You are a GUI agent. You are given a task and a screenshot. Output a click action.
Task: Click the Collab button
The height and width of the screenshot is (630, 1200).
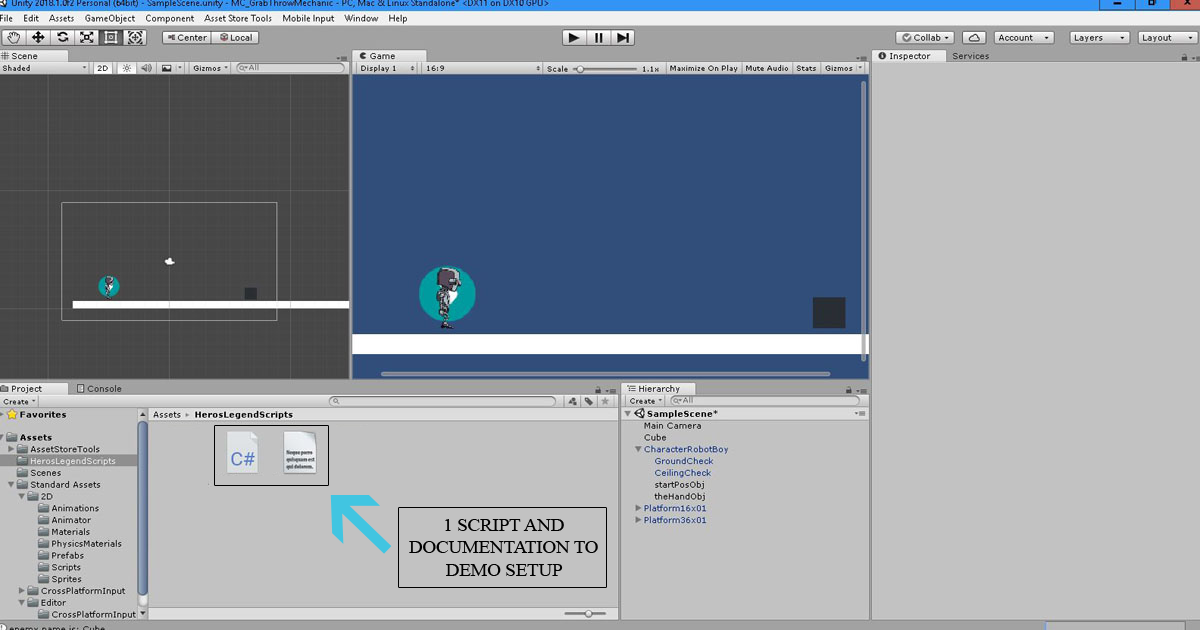[923, 37]
